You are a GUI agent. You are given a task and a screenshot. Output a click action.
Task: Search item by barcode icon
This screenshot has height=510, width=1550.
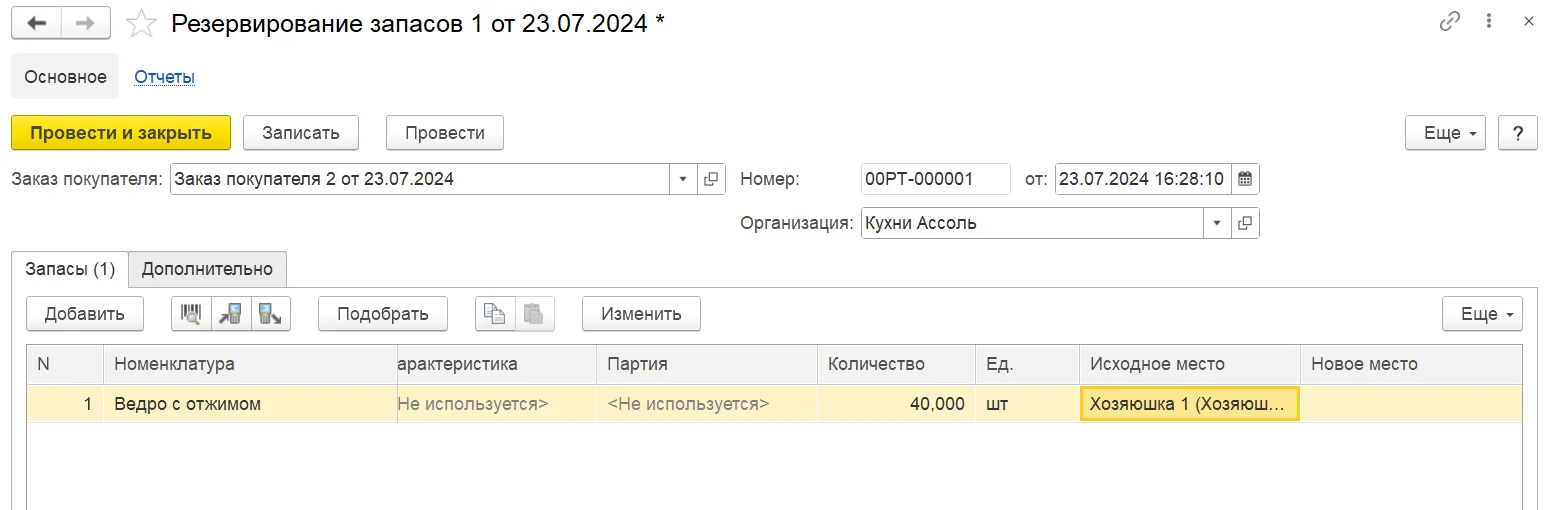point(191,313)
